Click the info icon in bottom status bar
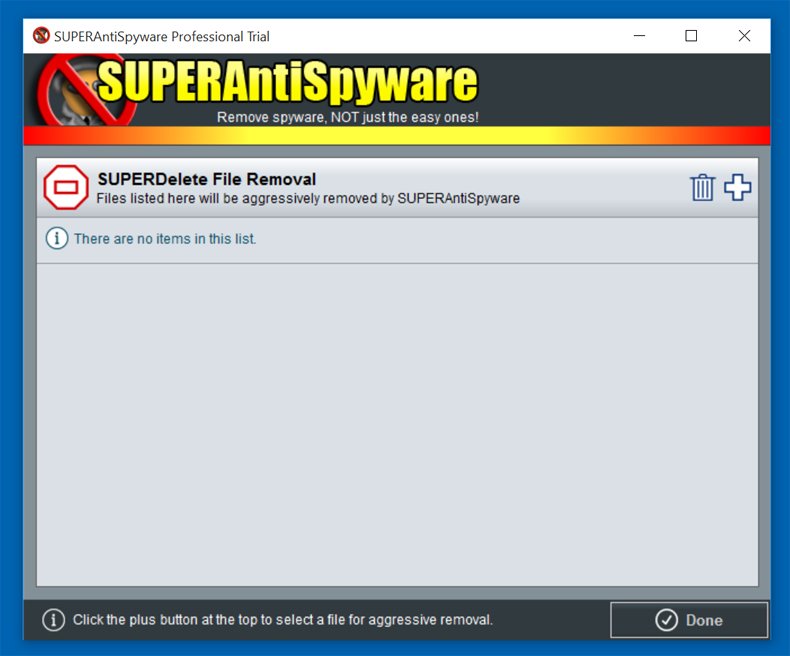The height and width of the screenshot is (656, 790). pos(53,620)
